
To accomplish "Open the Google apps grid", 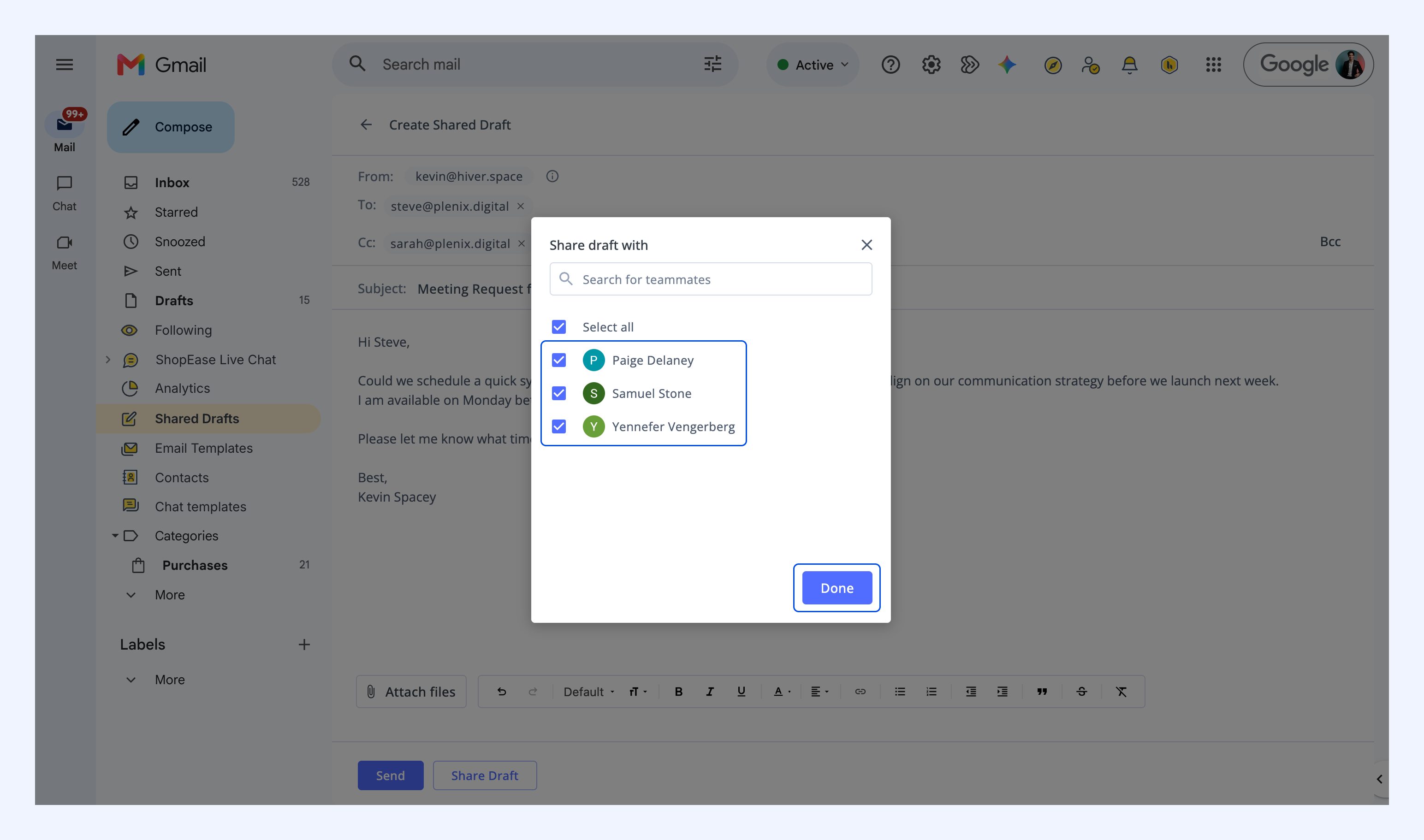I will (x=1213, y=65).
